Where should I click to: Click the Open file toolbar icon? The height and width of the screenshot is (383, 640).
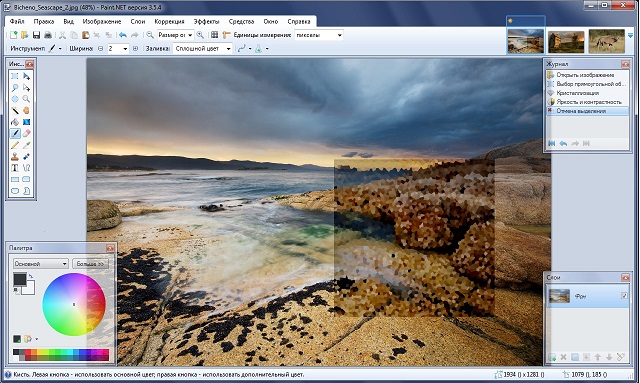[x=24, y=35]
